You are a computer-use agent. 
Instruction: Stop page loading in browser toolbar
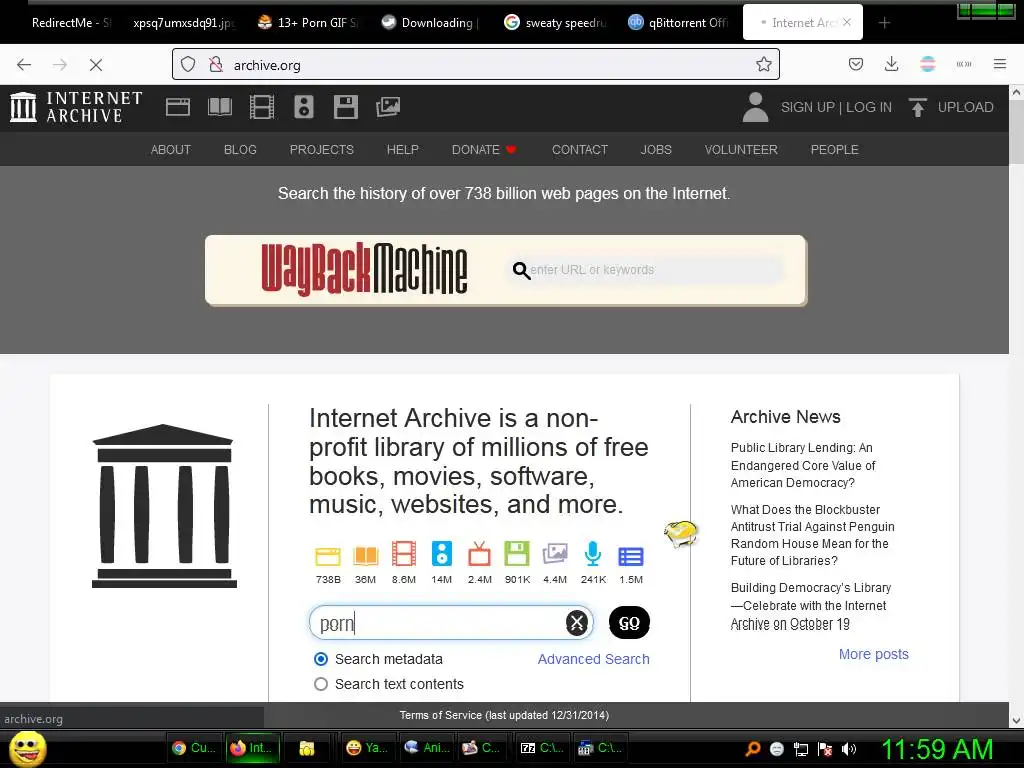click(x=96, y=65)
